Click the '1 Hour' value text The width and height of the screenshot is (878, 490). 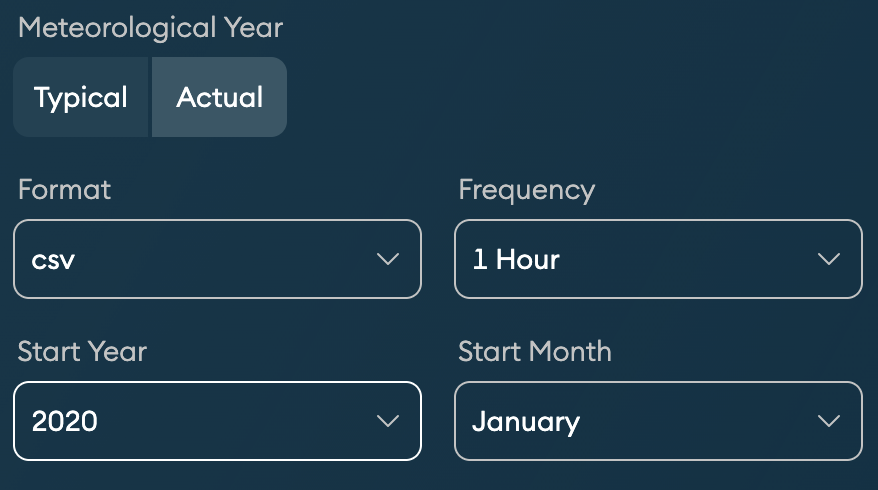coord(515,260)
